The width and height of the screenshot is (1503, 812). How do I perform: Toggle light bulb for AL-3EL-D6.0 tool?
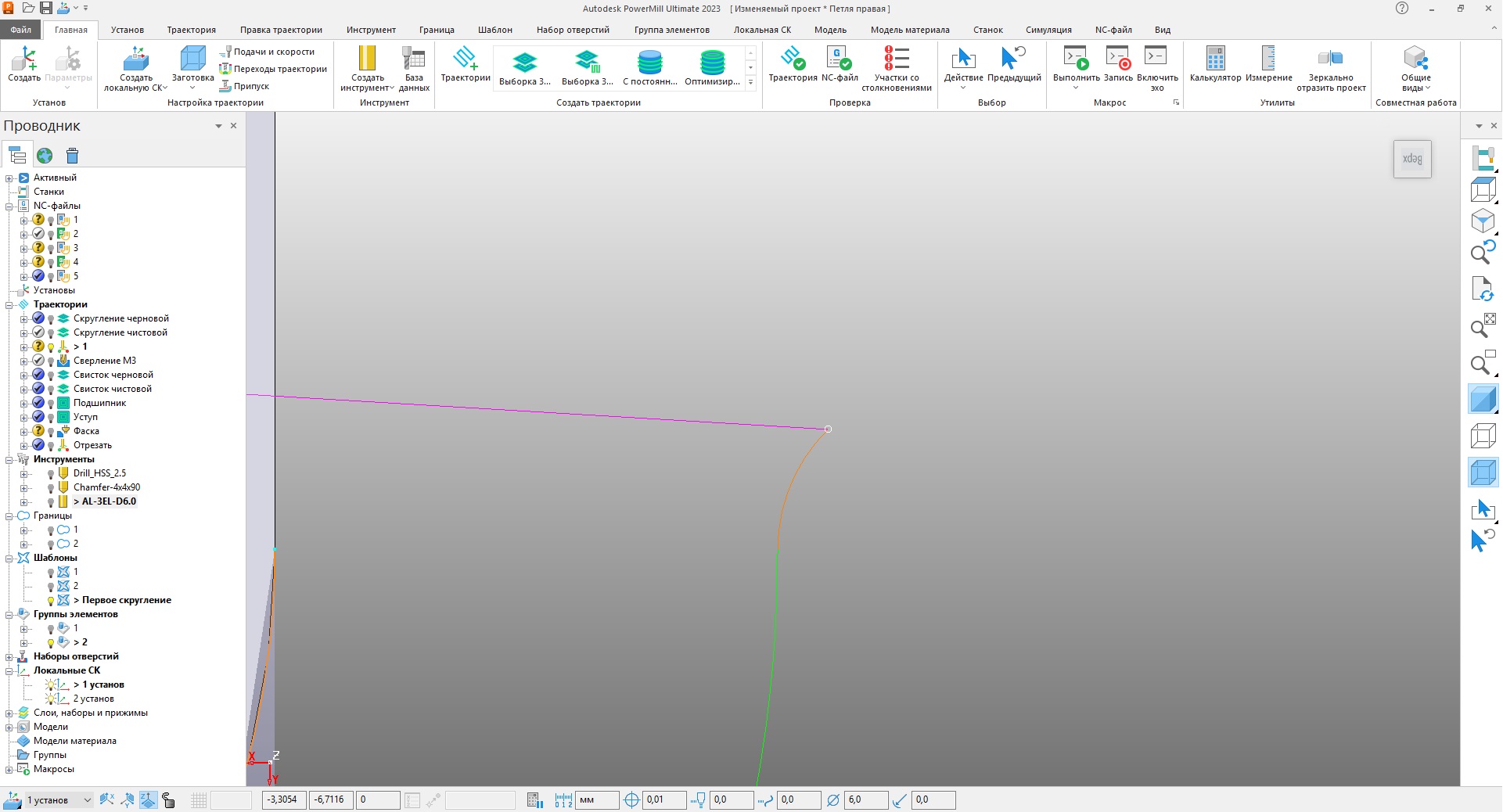[x=51, y=502]
